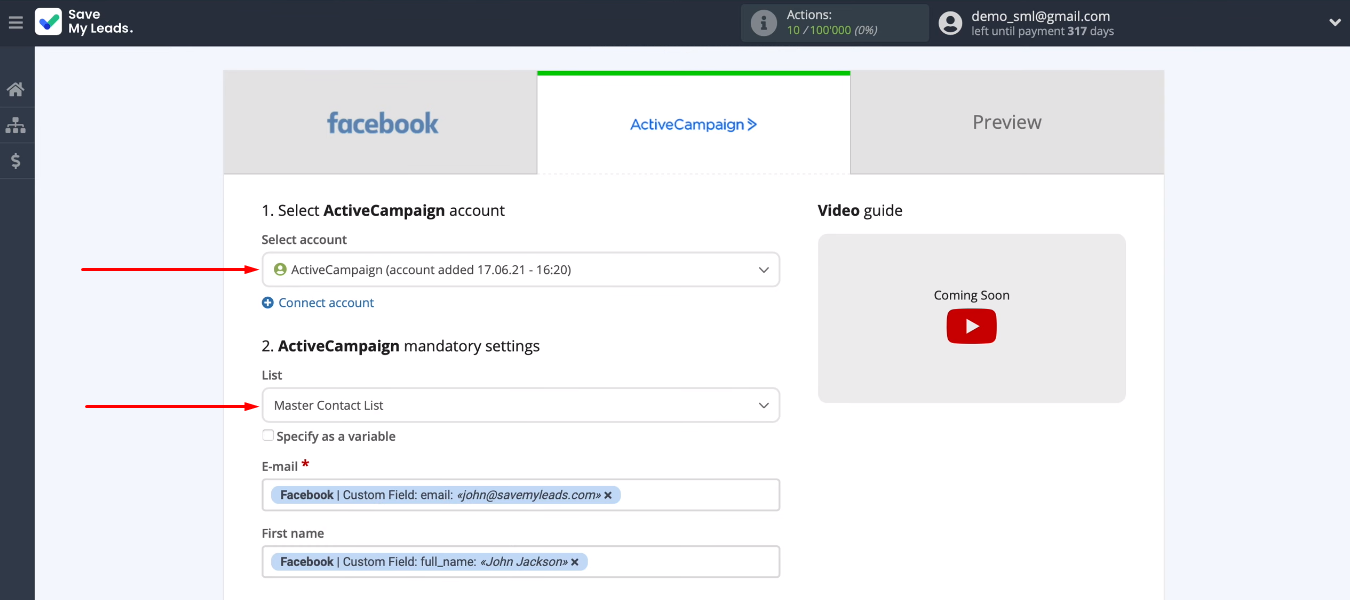The width and height of the screenshot is (1350, 600).
Task: Click the Facebook full_name field tag
Action: [x=429, y=562]
